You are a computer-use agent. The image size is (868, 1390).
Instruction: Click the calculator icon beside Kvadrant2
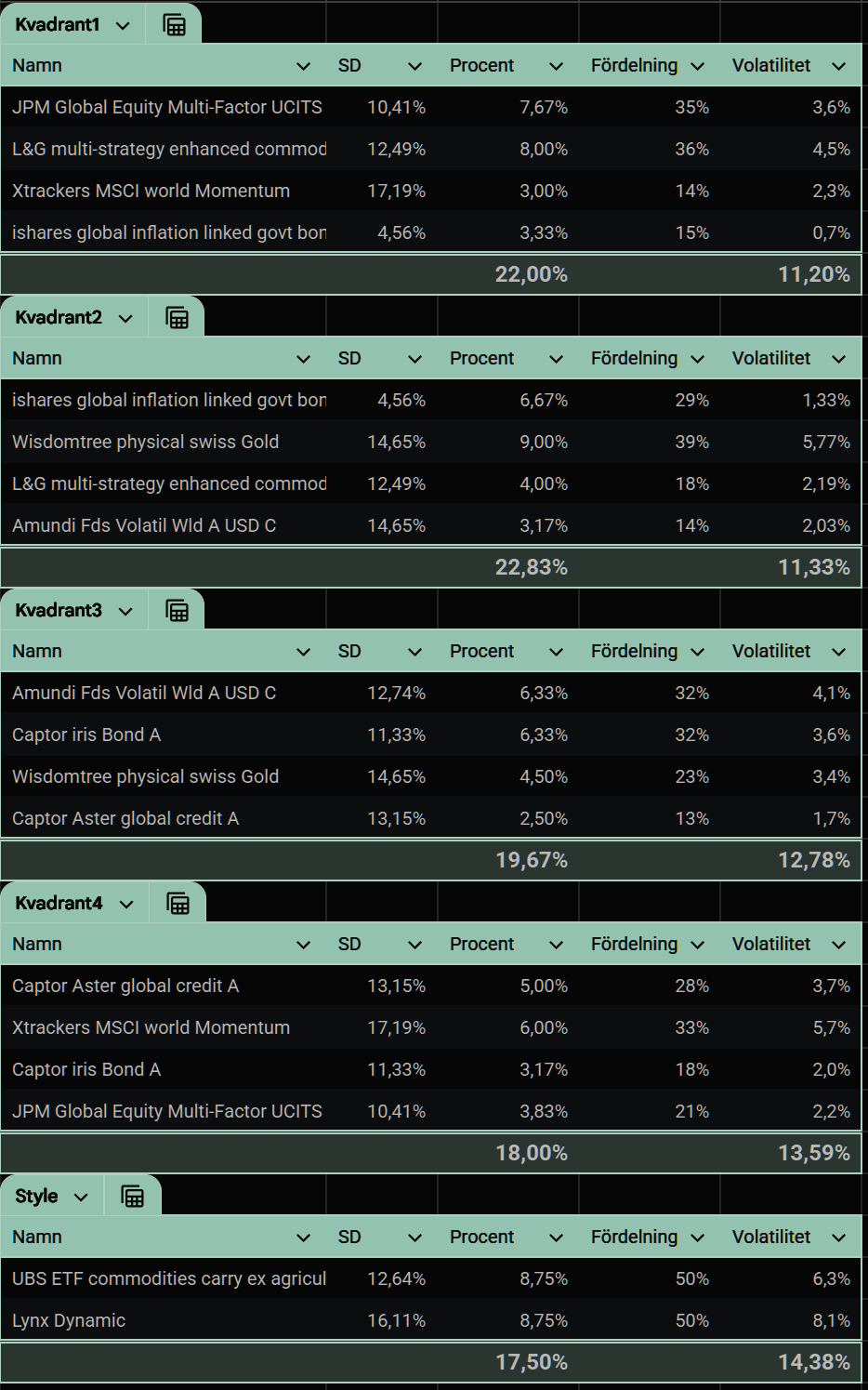click(x=177, y=318)
